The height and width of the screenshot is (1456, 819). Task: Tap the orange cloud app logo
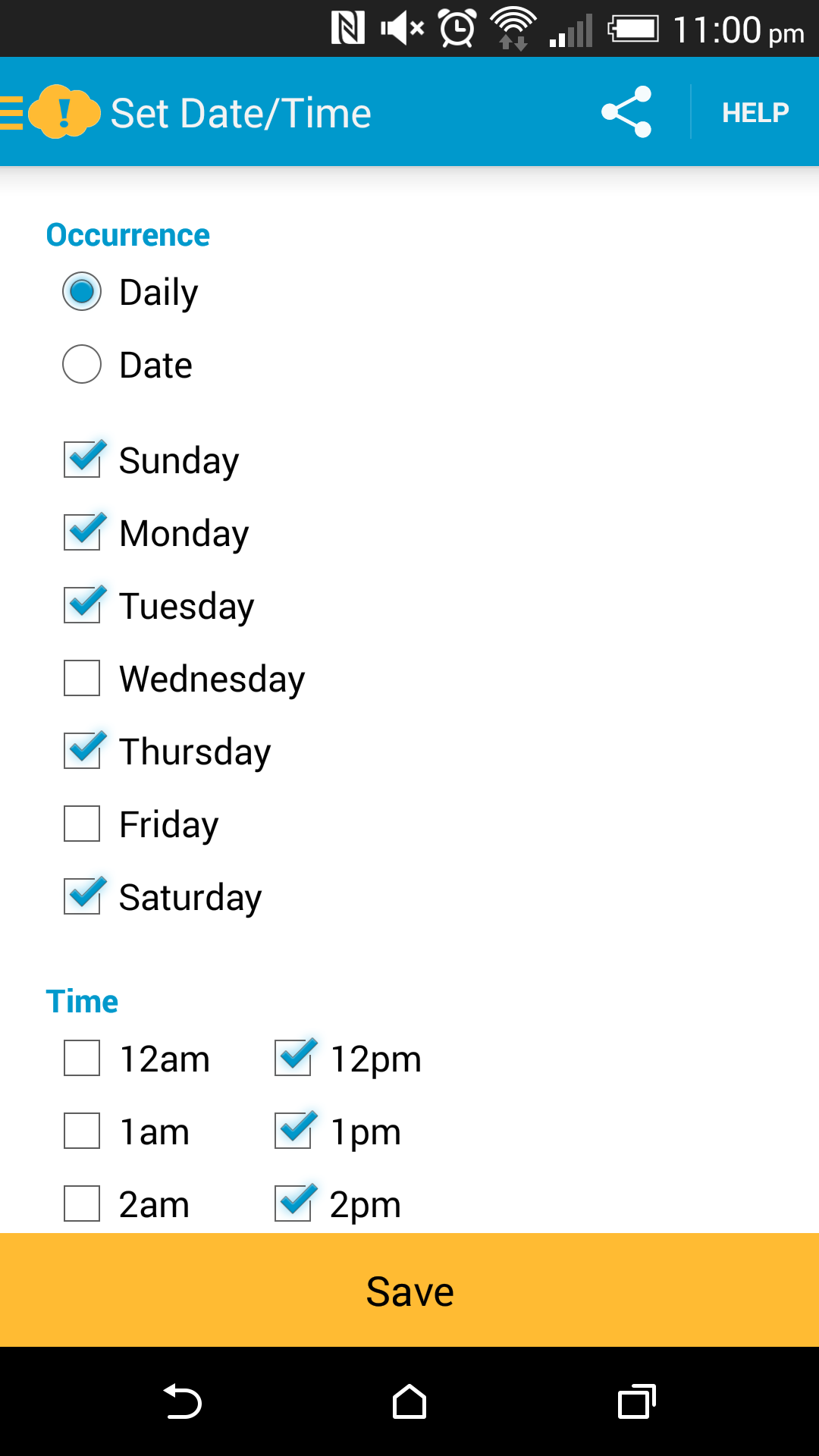pos(64,112)
